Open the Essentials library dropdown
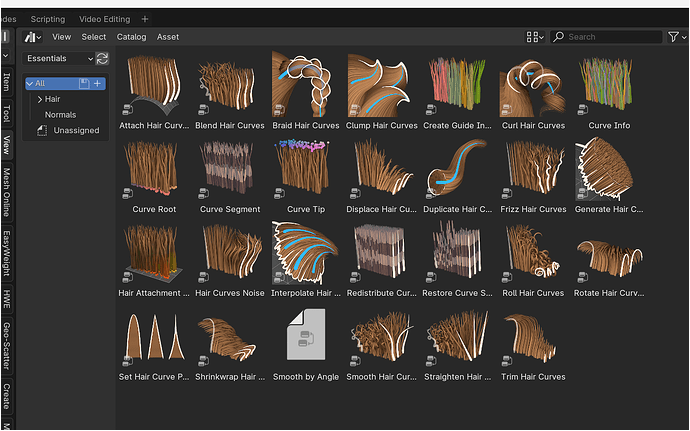This screenshot has width=690, height=431. [59, 58]
